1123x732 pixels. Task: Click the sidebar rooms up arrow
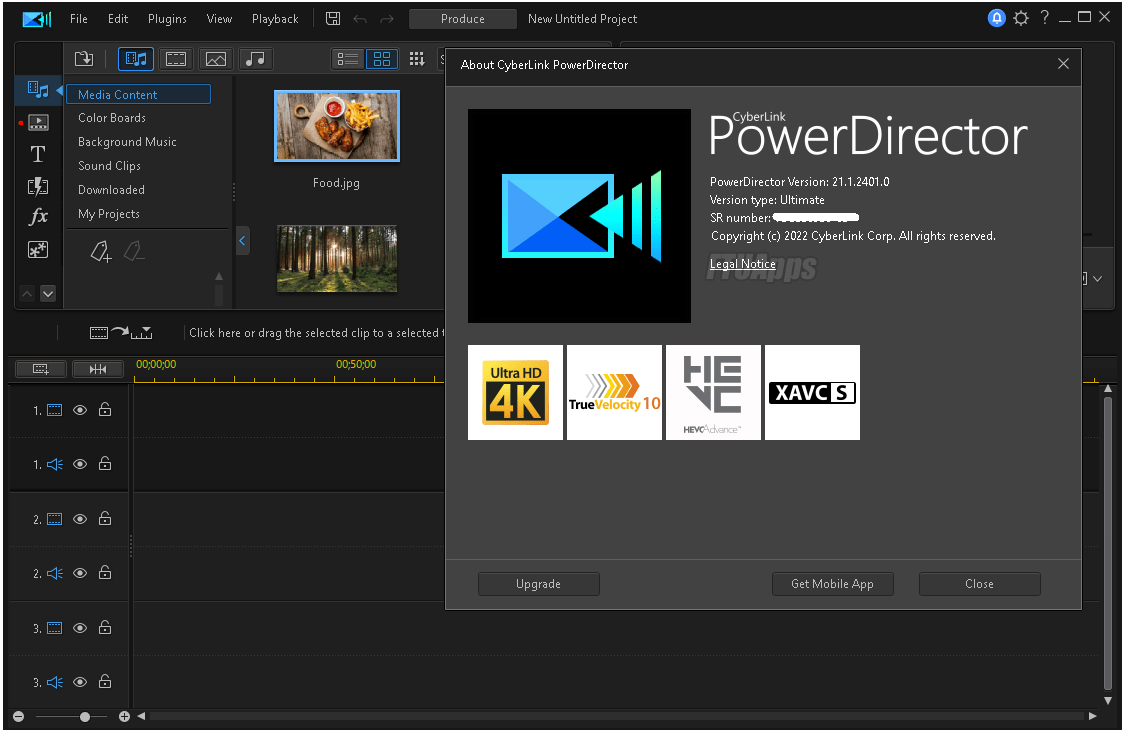(26, 294)
